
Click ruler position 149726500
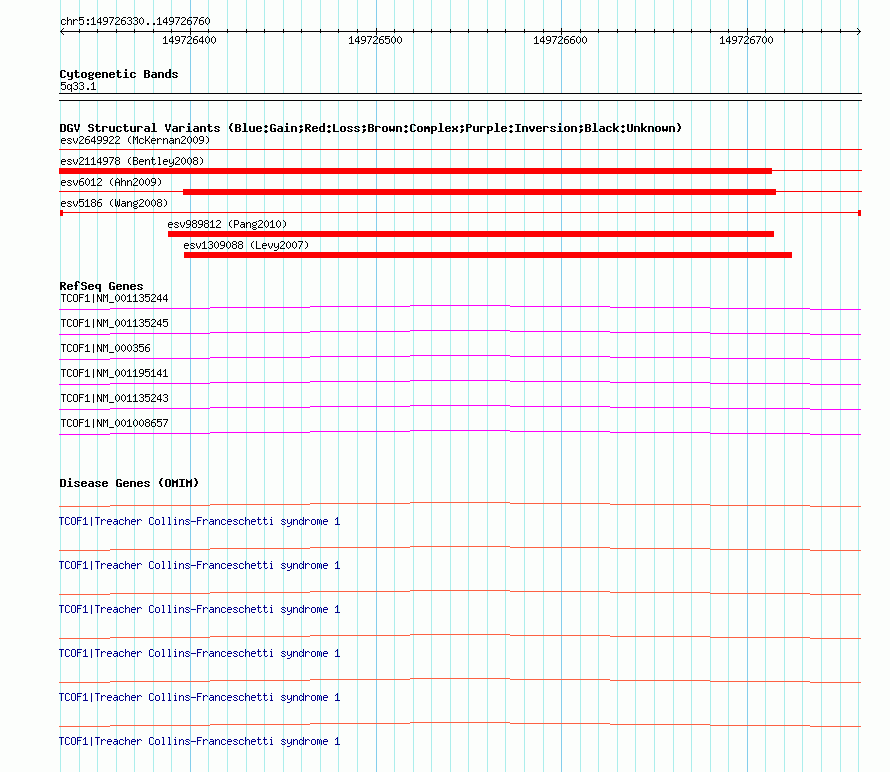(x=375, y=40)
